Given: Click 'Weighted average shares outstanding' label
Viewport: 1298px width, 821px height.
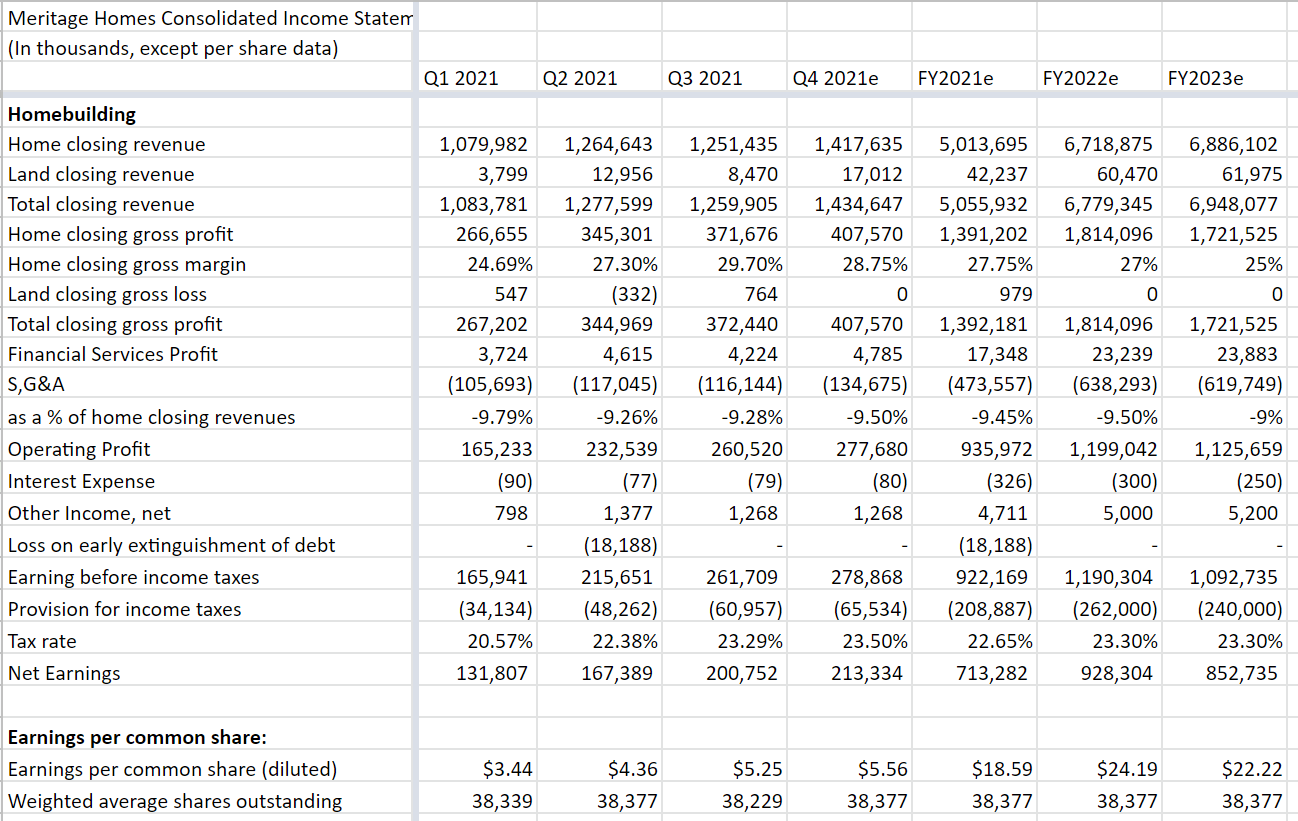Looking at the screenshot, I should (174, 801).
